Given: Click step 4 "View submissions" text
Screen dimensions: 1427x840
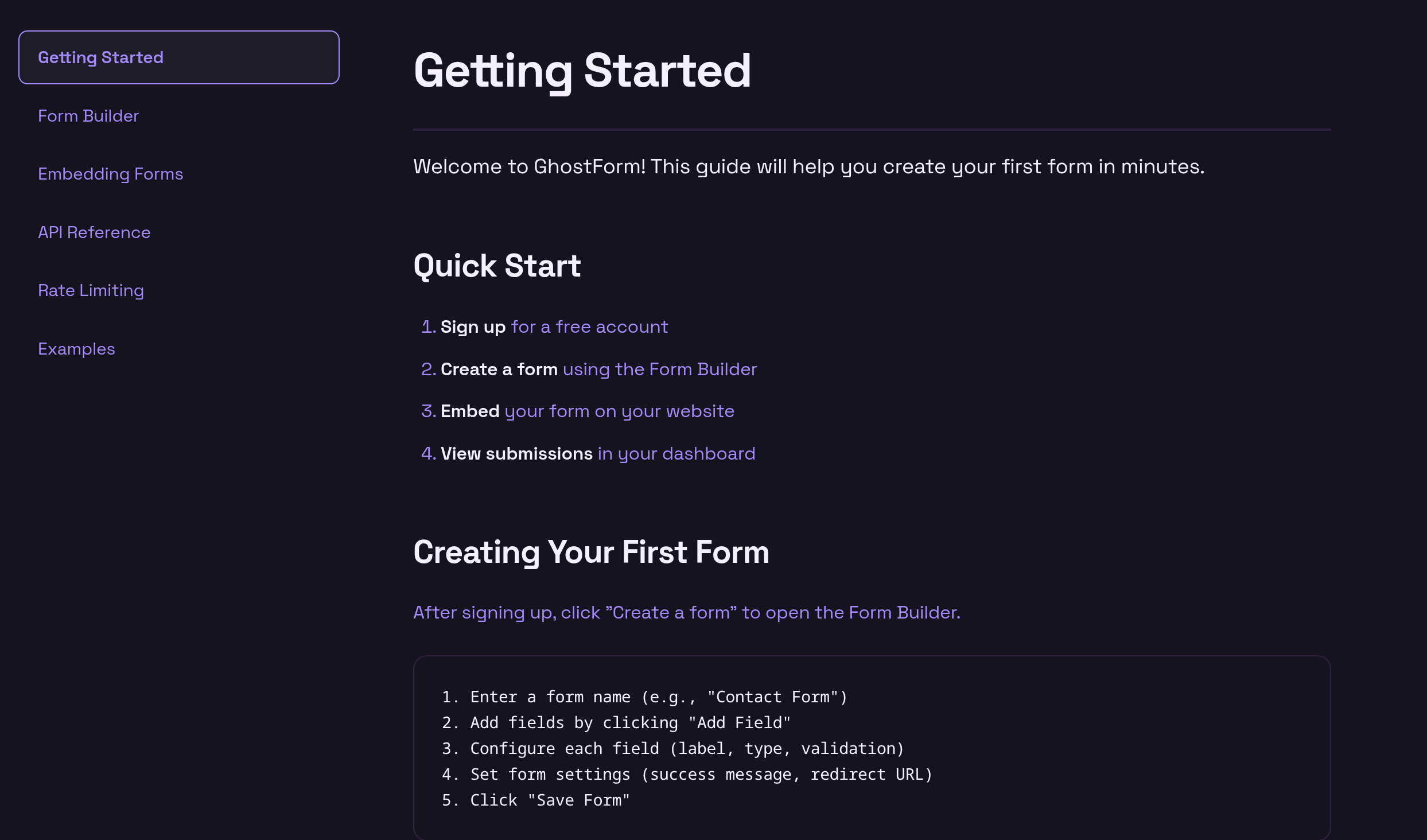Looking at the screenshot, I should pos(516,453).
